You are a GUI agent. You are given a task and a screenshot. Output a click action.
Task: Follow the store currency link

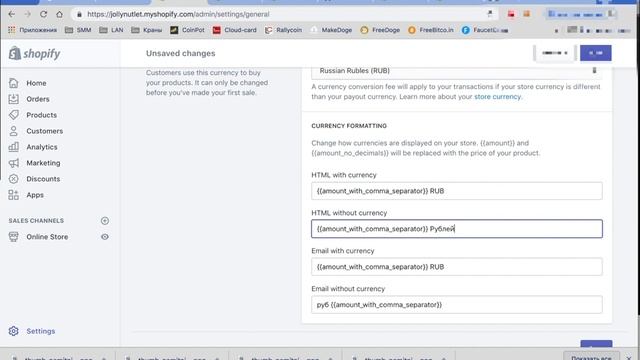click(x=497, y=97)
